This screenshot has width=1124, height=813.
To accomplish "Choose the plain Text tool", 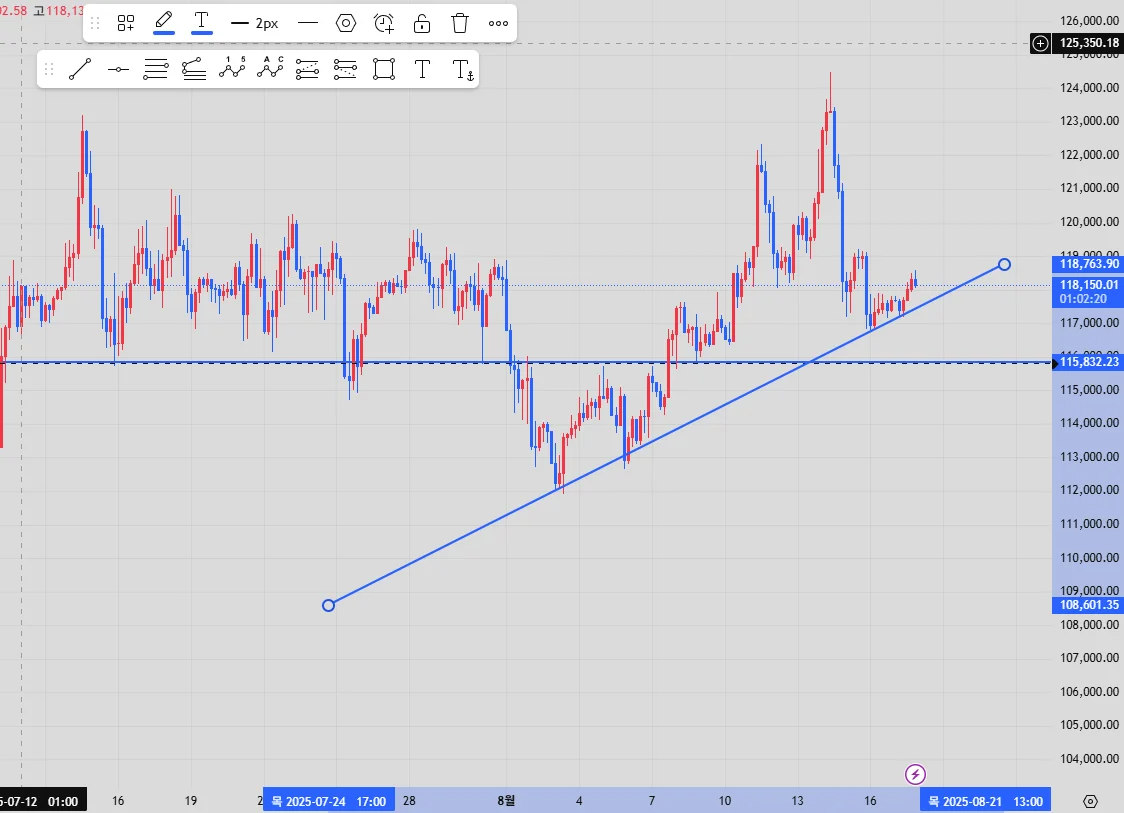I will point(422,70).
